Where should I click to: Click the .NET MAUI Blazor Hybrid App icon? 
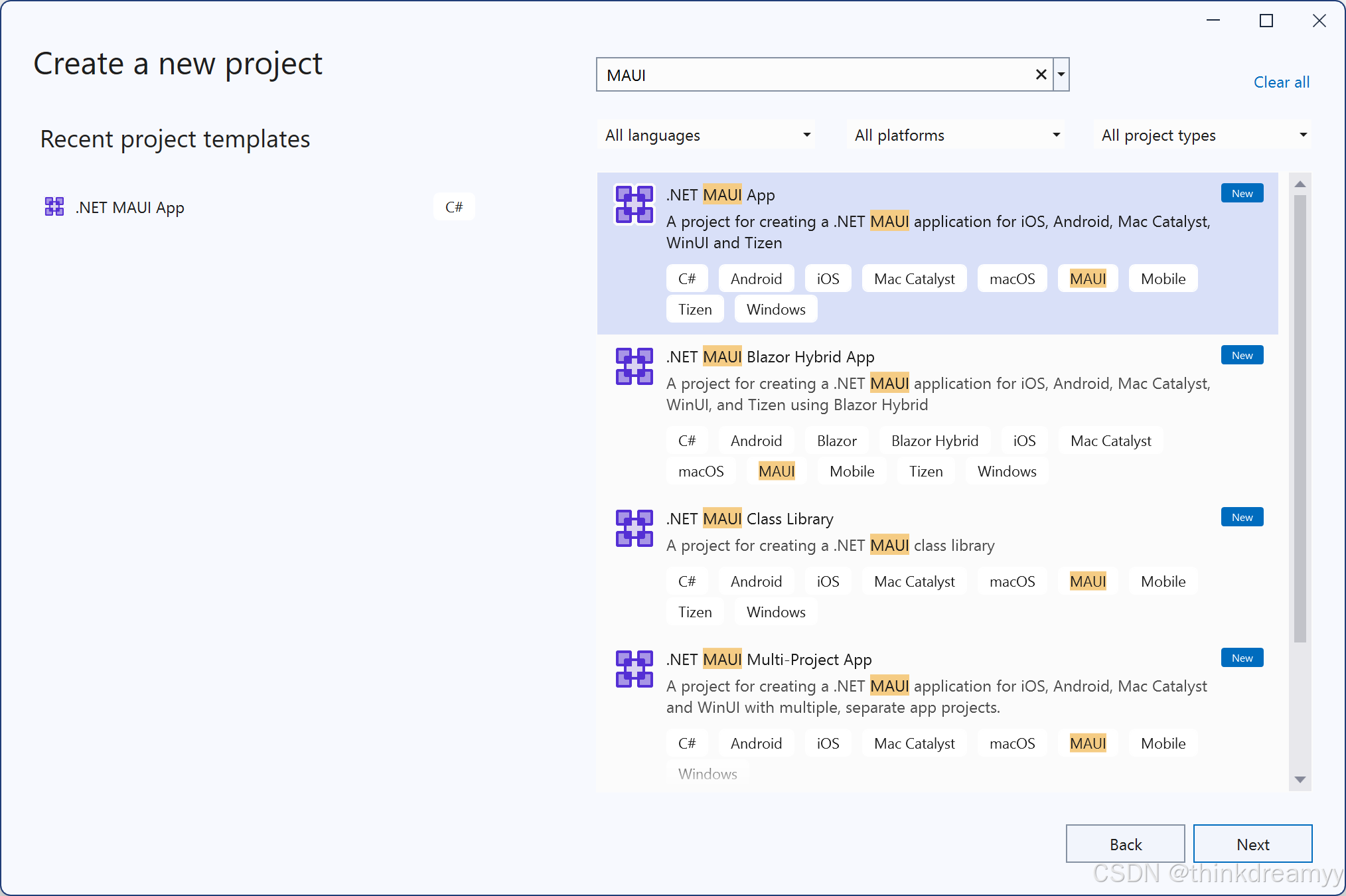pyautogui.click(x=635, y=366)
